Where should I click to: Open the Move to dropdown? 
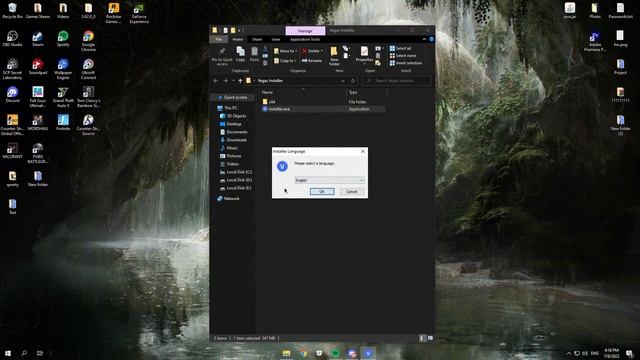(x=285, y=51)
